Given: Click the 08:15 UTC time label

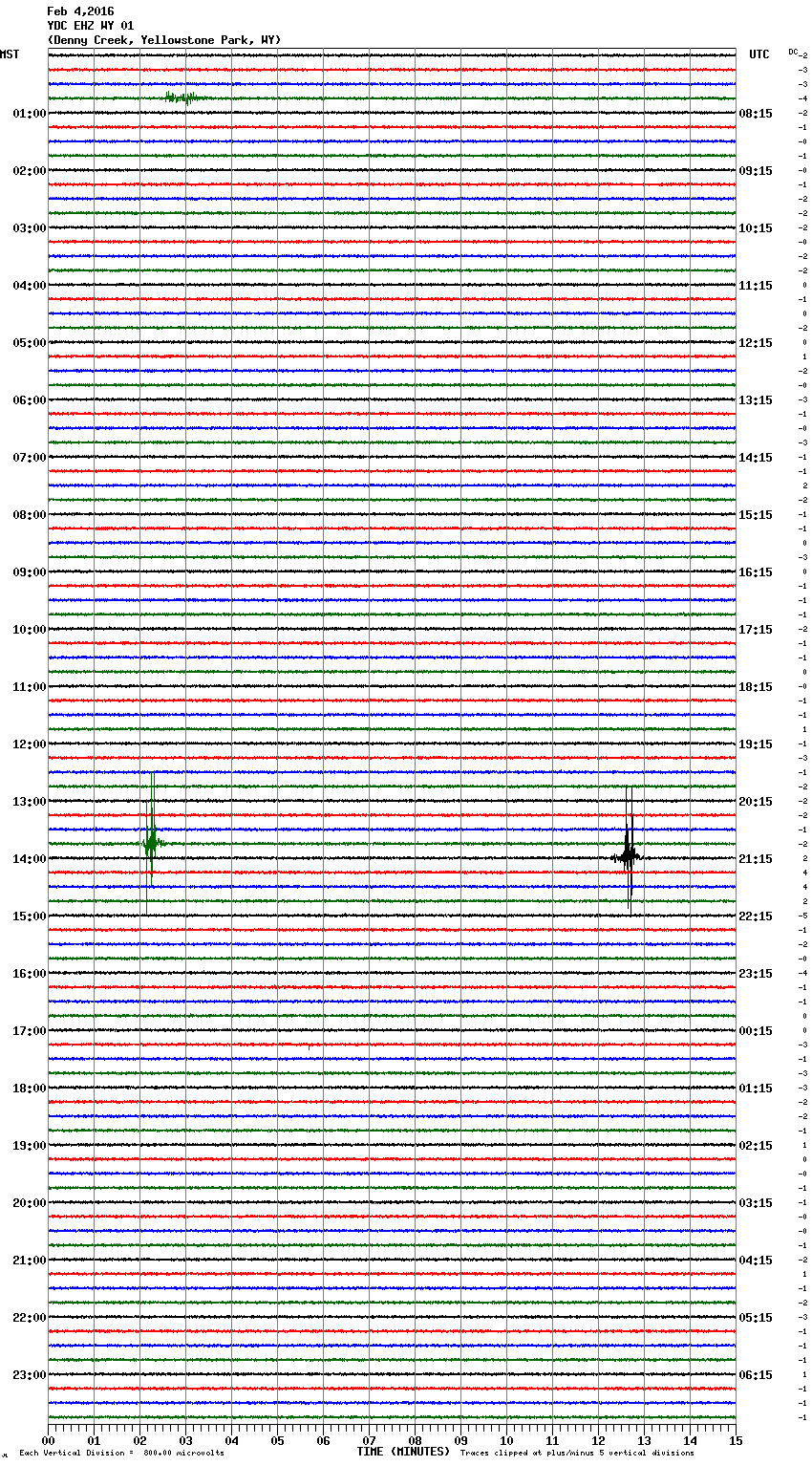Looking at the screenshot, I should pos(756,114).
